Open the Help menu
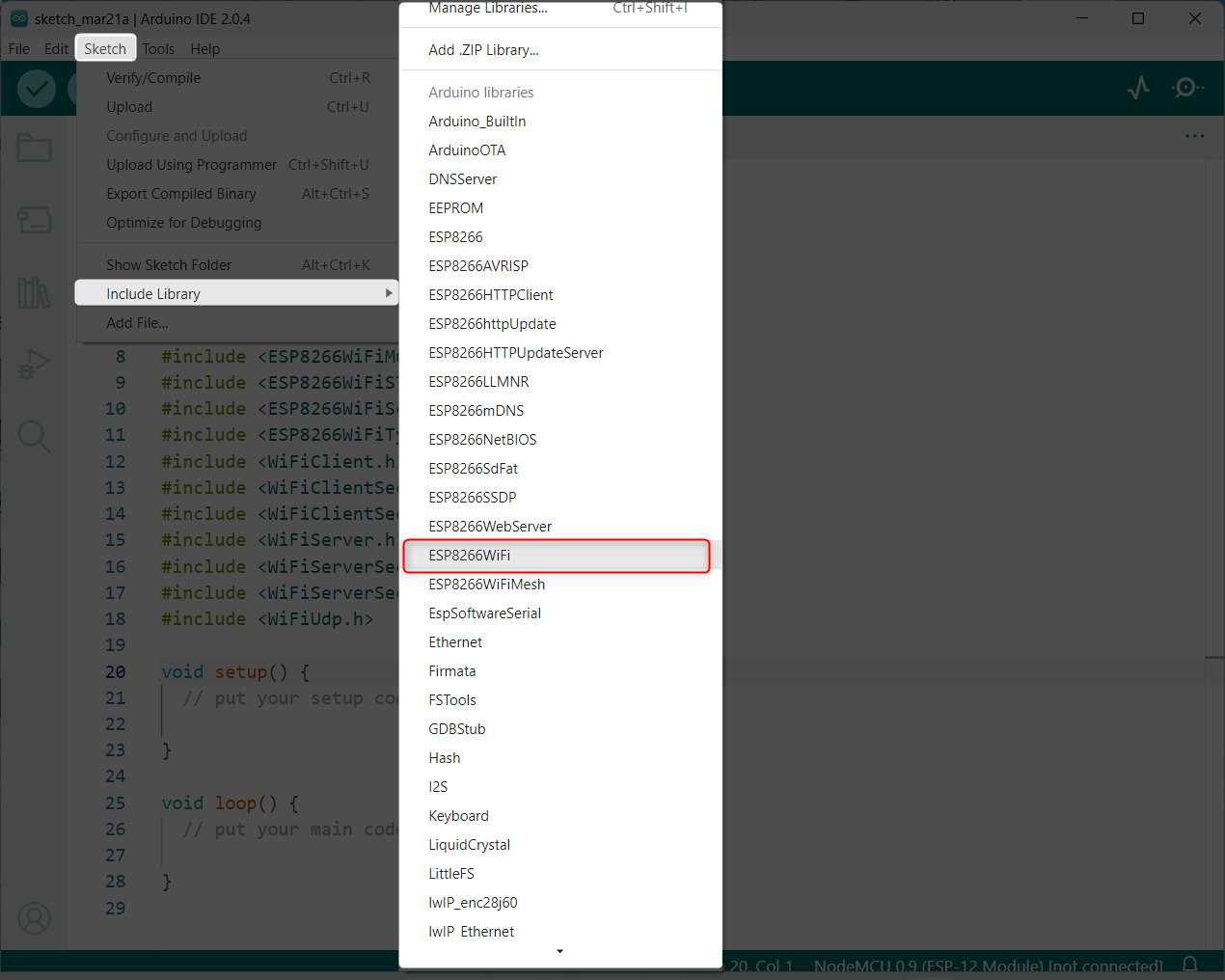 pyautogui.click(x=204, y=49)
